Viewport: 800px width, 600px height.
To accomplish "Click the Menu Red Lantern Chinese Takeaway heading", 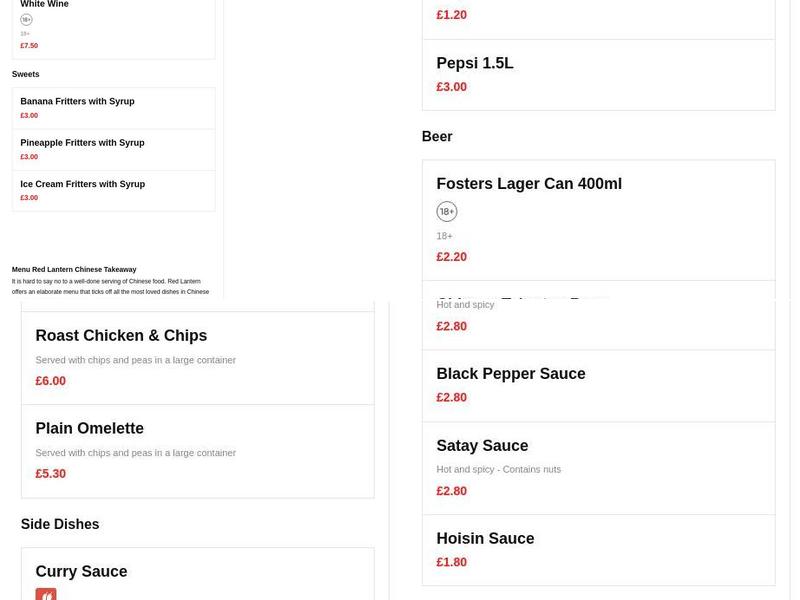I will click(x=74, y=270).
